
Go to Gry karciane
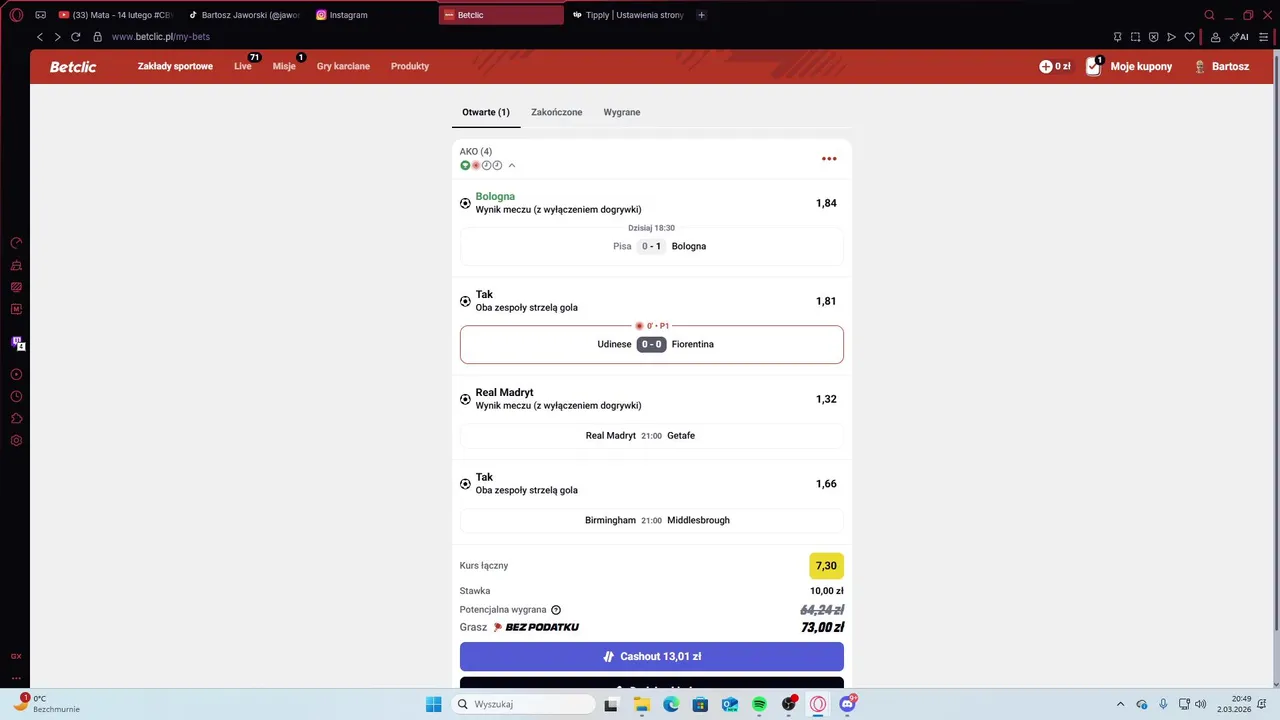[343, 66]
